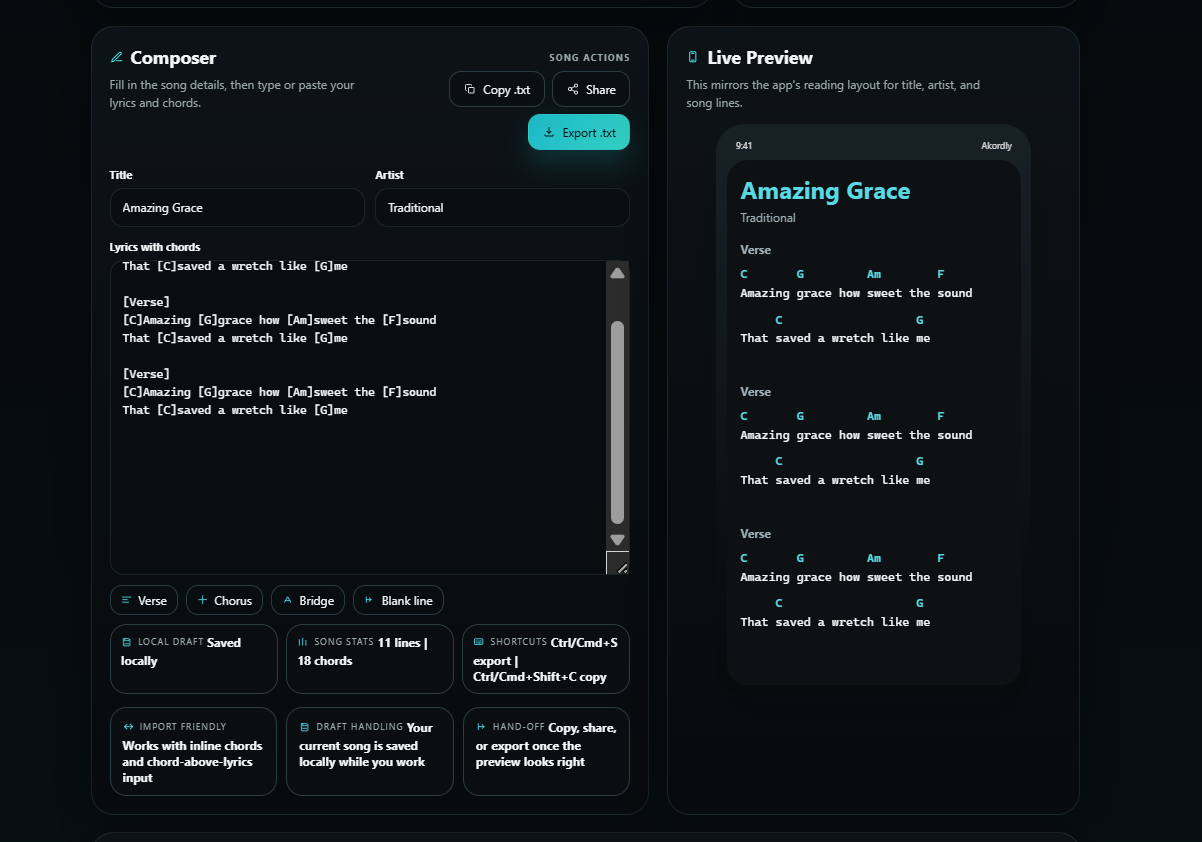Click the '11 lines | 18 chords' stat
Viewport: 1202px width, 842px height.
[x=362, y=651]
